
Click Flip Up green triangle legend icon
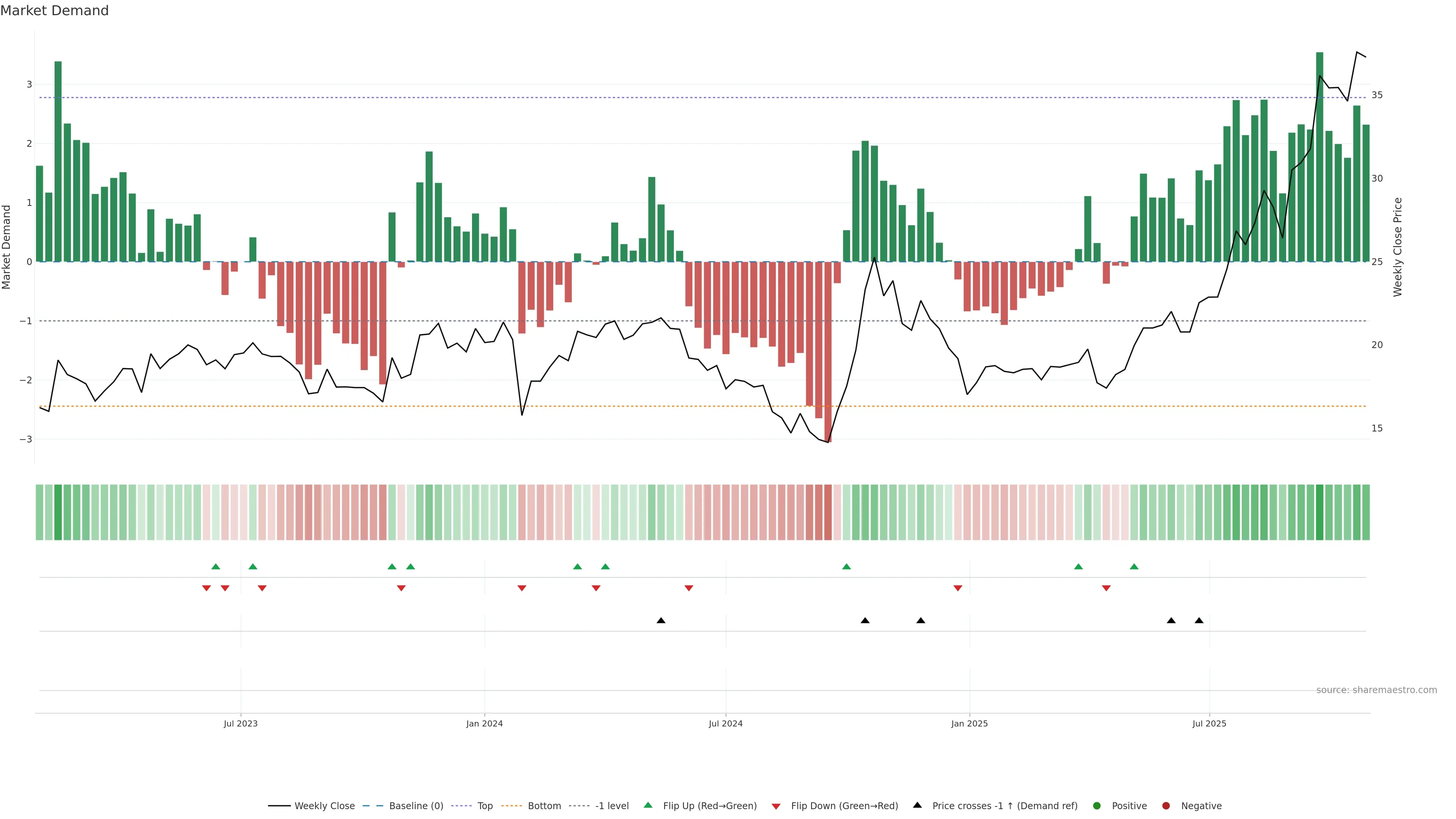648,805
